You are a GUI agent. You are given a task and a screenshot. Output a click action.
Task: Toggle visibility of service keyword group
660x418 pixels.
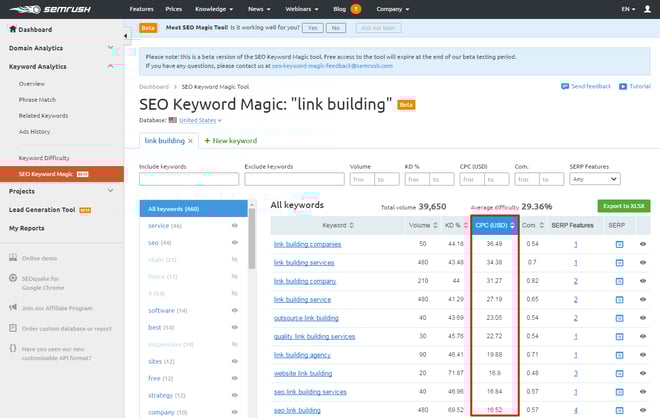(235, 226)
